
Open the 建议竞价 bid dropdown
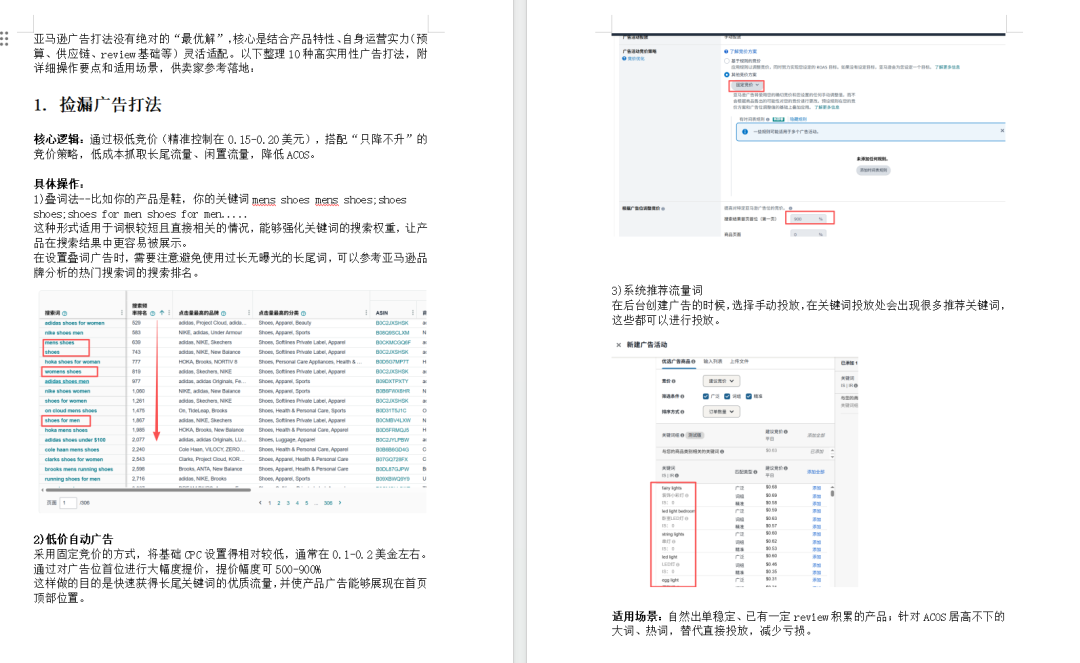click(x=720, y=381)
